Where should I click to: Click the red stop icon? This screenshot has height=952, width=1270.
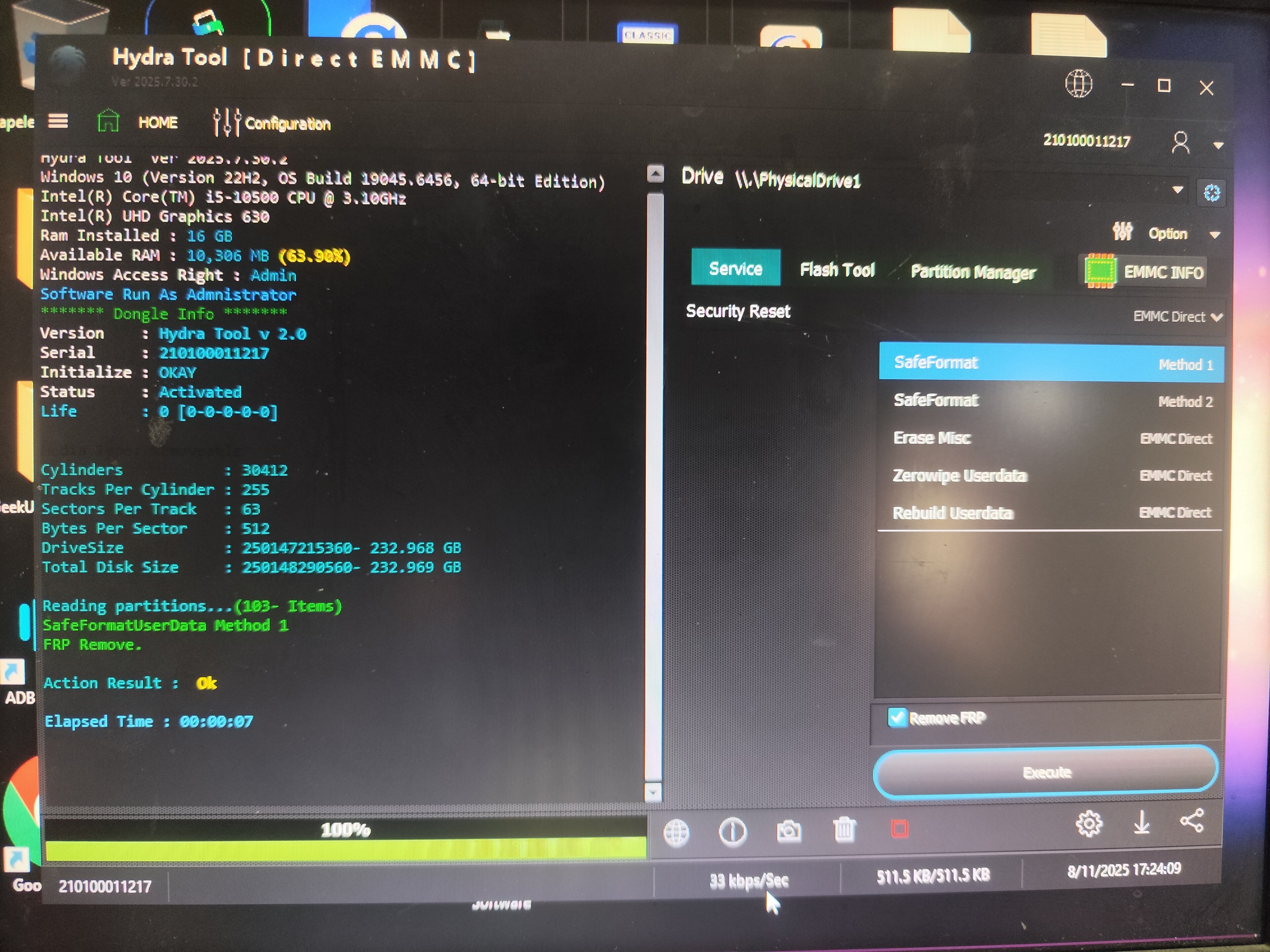click(x=899, y=829)
